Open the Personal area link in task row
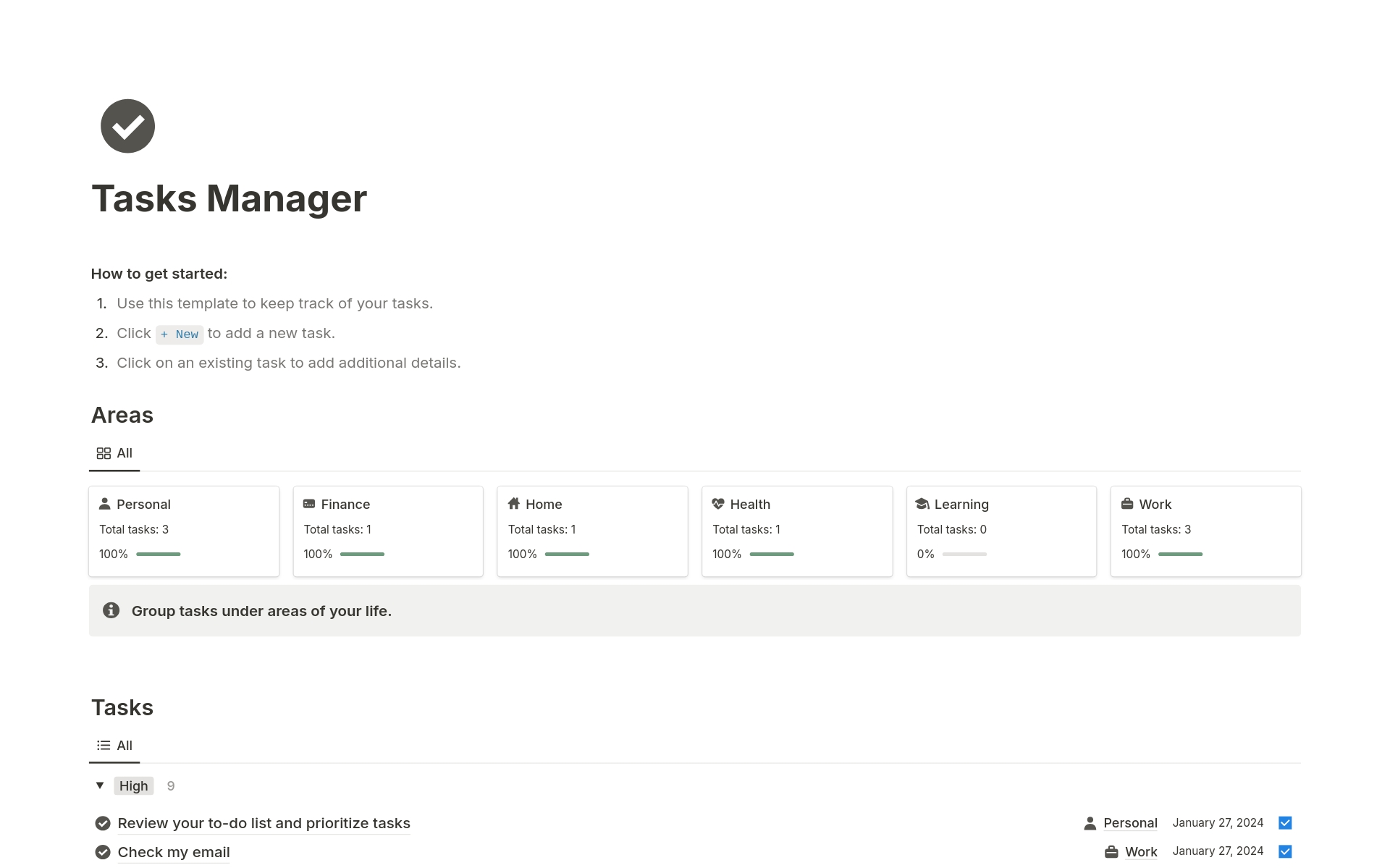The image size is (1390, 868). click(1129, 823)
